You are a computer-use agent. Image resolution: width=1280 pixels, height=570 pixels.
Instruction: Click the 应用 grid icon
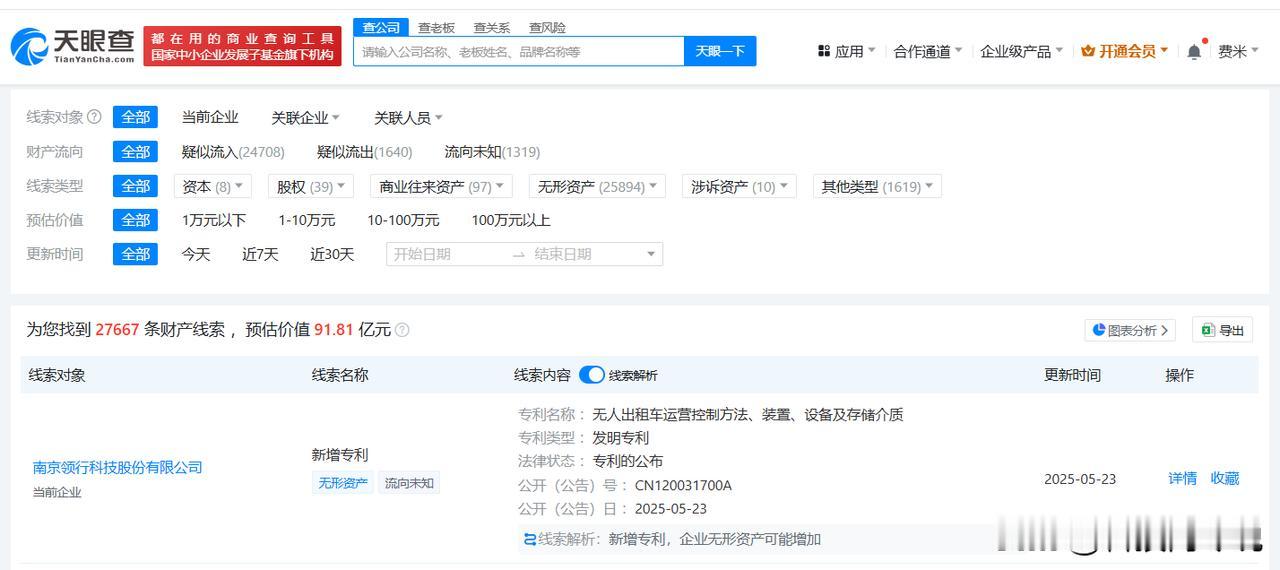click(824, 51)
